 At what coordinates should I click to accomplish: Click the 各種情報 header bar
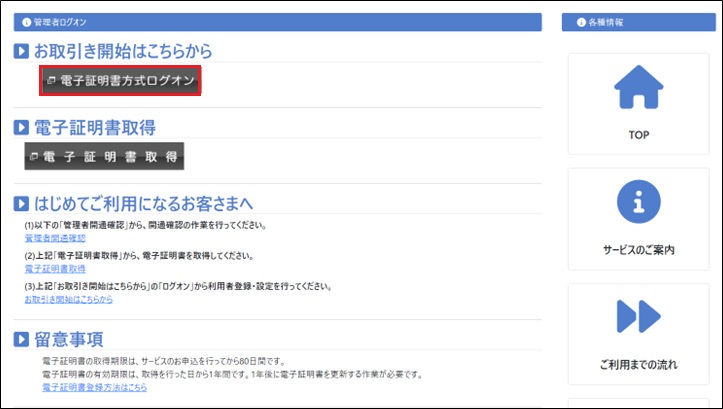(x=636, y=22)
